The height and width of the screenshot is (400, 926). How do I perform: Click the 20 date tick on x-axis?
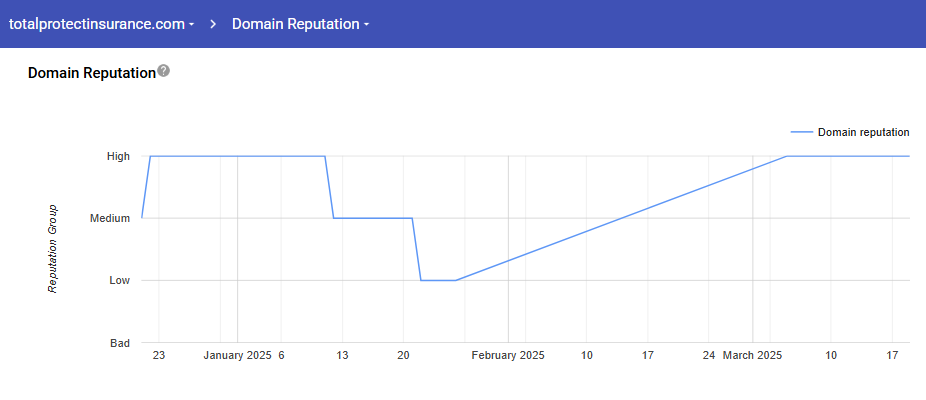pos(404,355)
